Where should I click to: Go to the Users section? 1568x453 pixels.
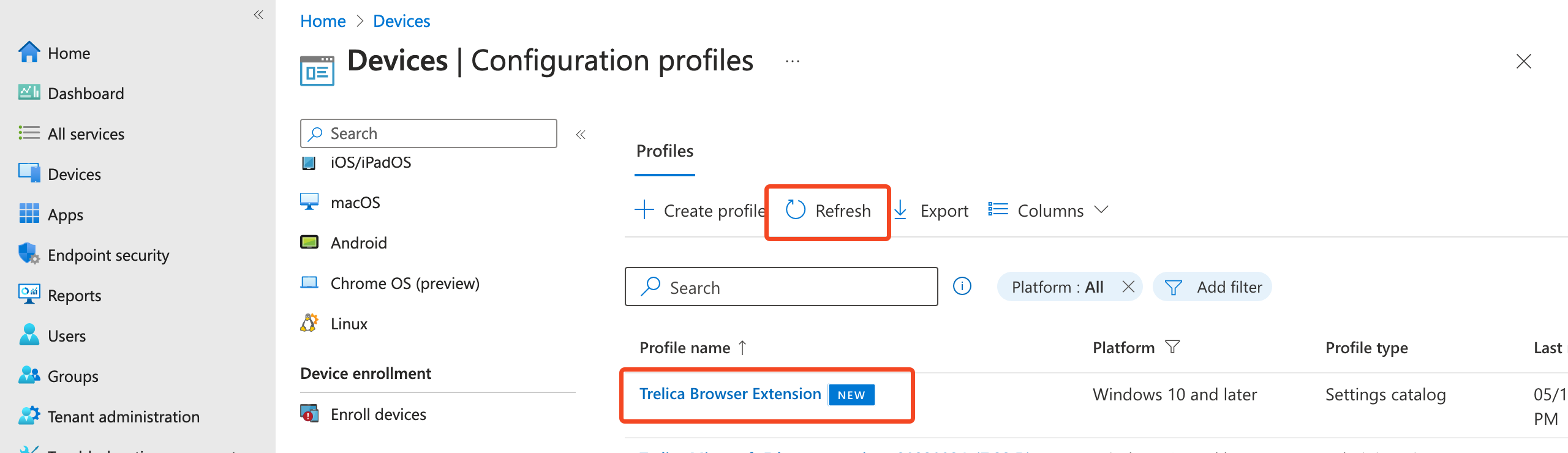pyautogui.click(x=67, y=335)
